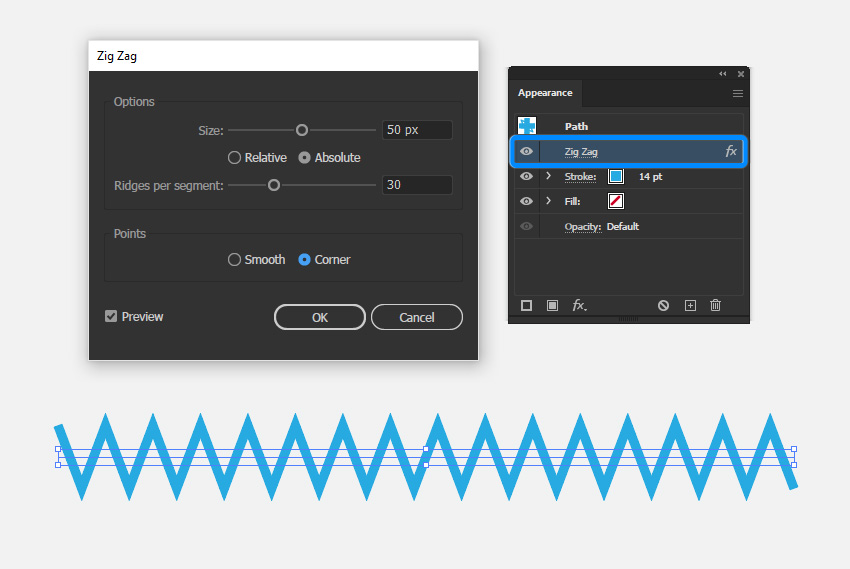Switch to the Appearance tab
Image resolution: width=850 pixels, height=569 pixels.
[545, 93]
